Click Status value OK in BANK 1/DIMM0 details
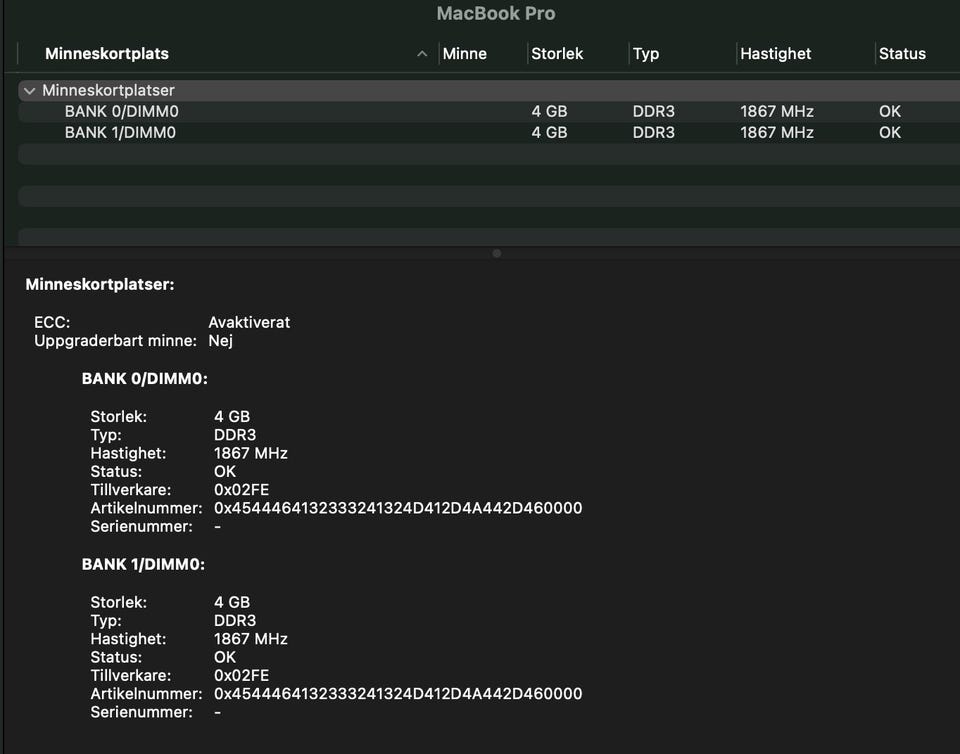This screenshot has width=960, height=754. 225,657
